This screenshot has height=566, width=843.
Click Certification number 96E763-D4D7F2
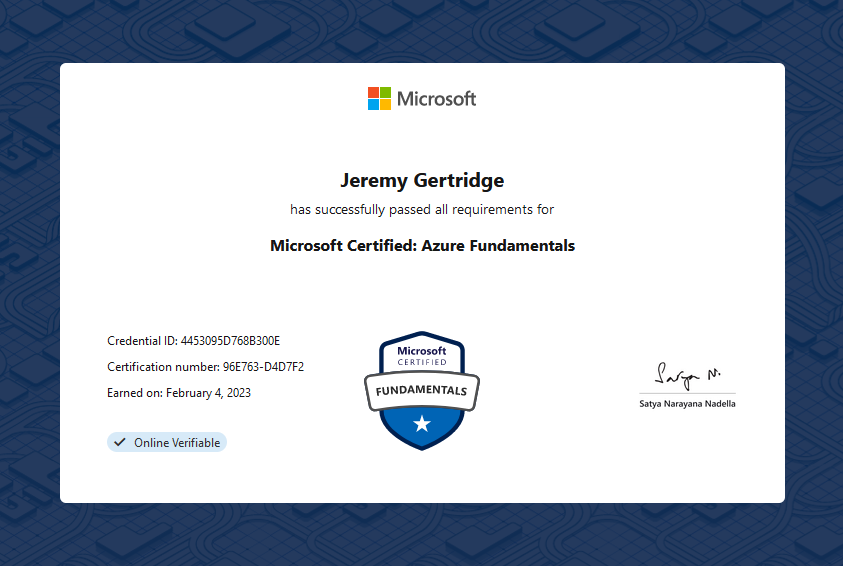click(205, 367)
